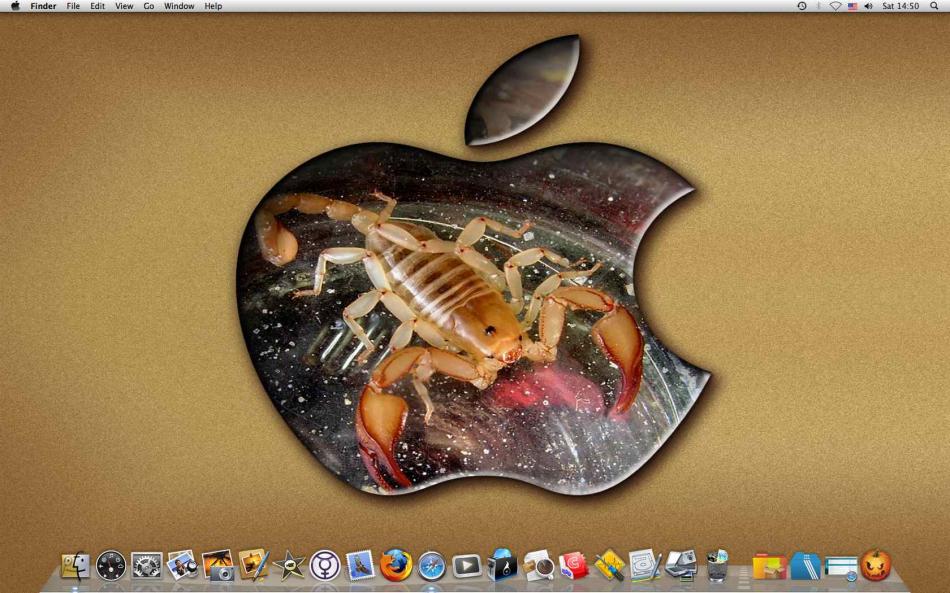Open the black box flame-and-globe app
The width and height of the screenshot is (950, 593).
[x=502, y=565]
